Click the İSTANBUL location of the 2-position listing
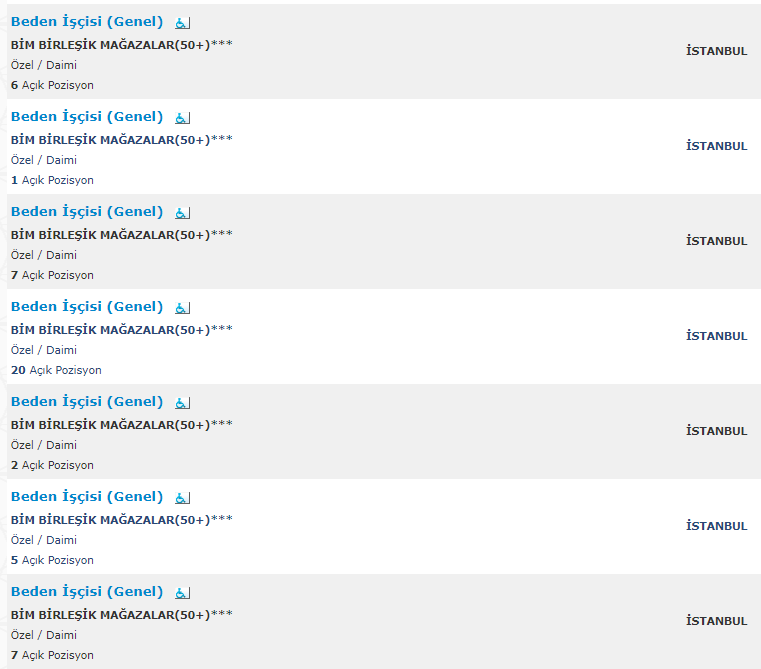761x669 pixels. coord(716,431)
